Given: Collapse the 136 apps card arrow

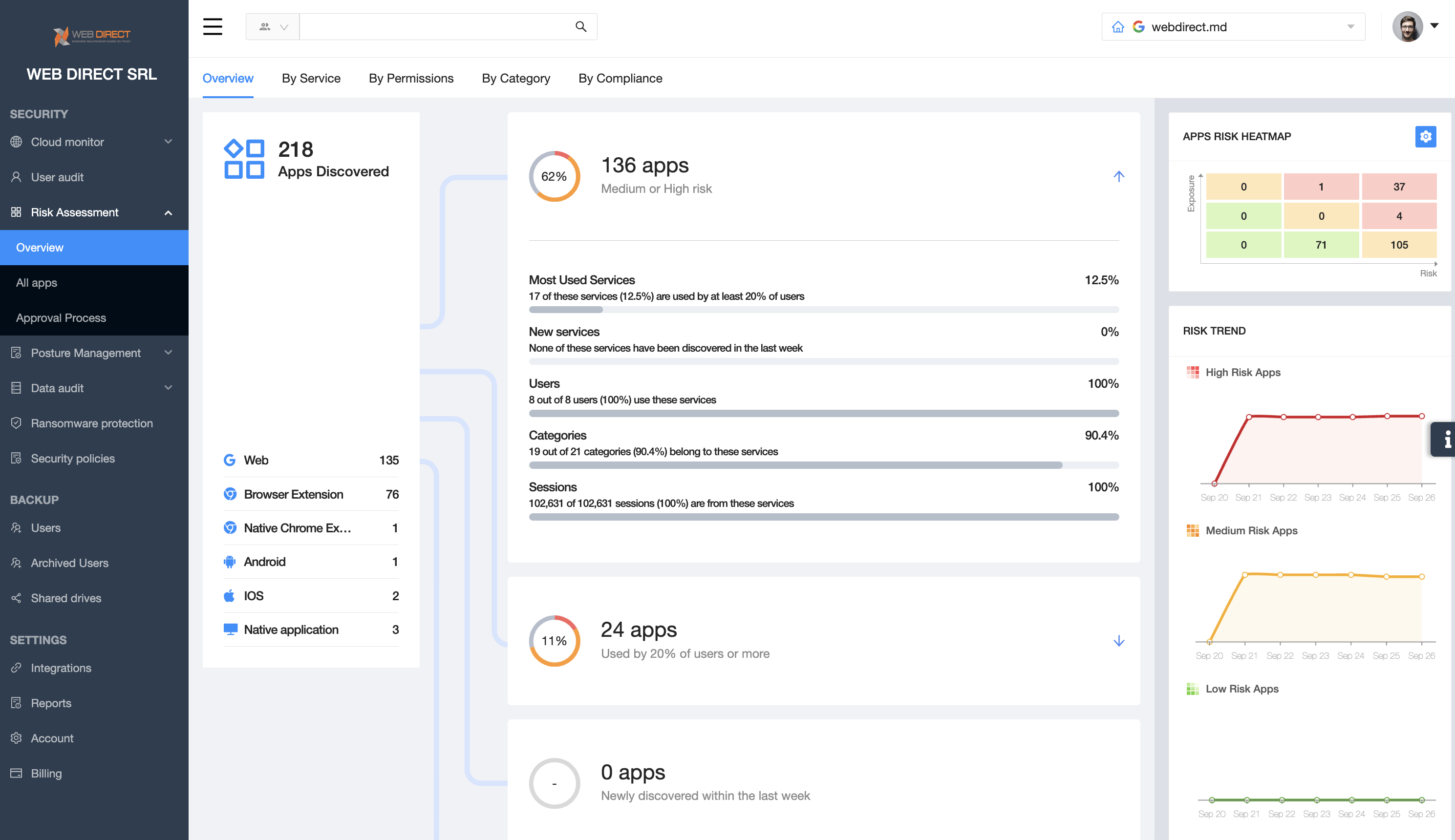Looking at the screenshot, I should click(1118, 176).
